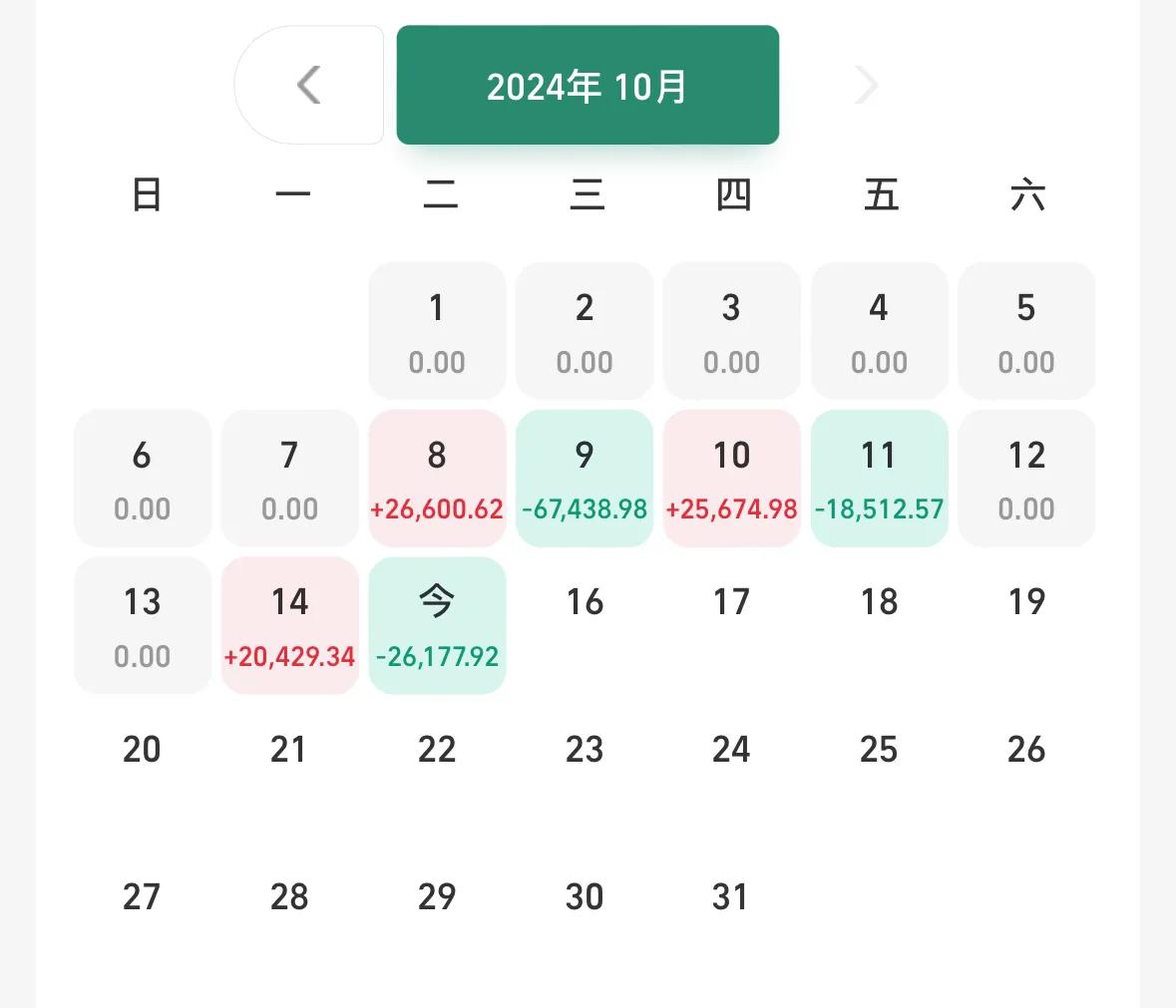Choose October 12 date cell
Image resolution: width=1176 pixels, height=1008 pixels.
click(x=1025, y=479)
